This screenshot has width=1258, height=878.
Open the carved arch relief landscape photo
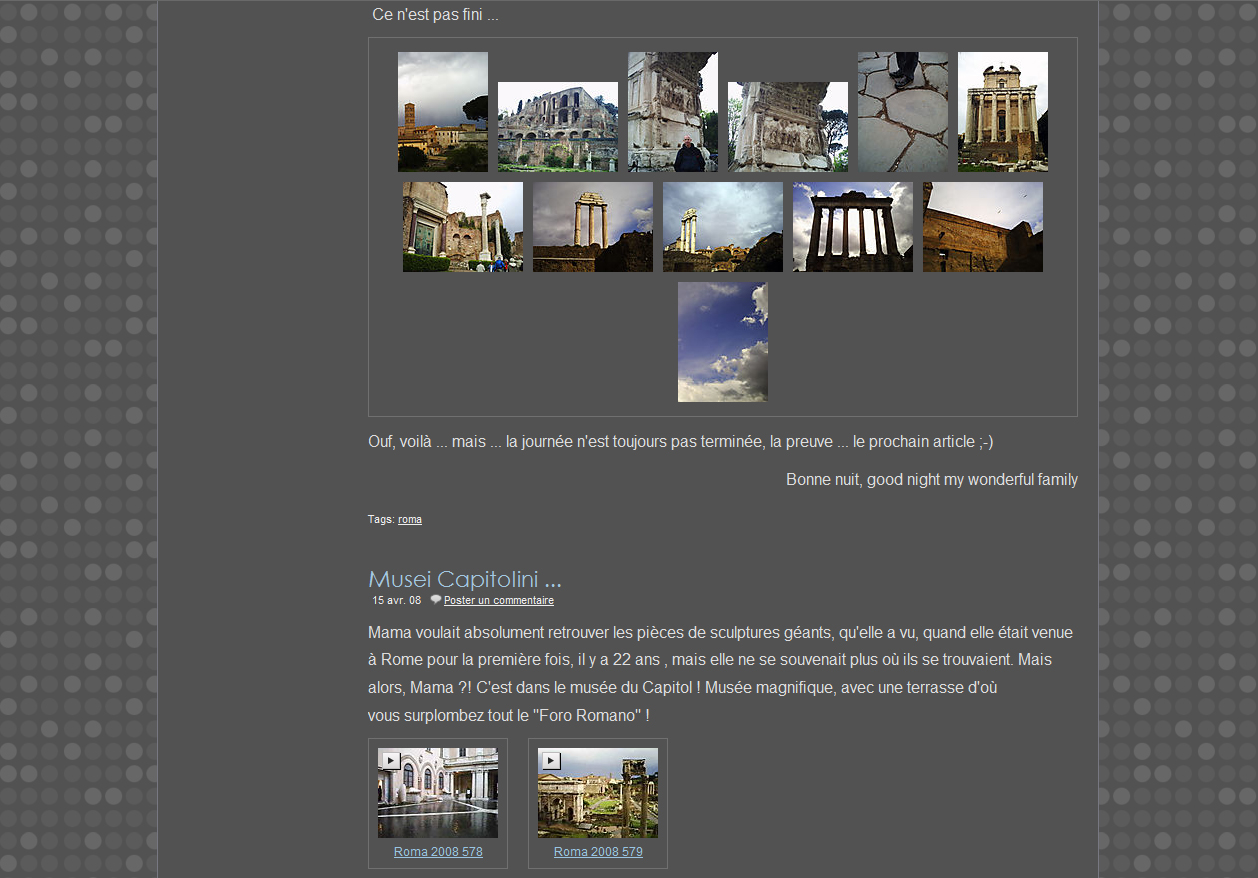coord(788,127)
